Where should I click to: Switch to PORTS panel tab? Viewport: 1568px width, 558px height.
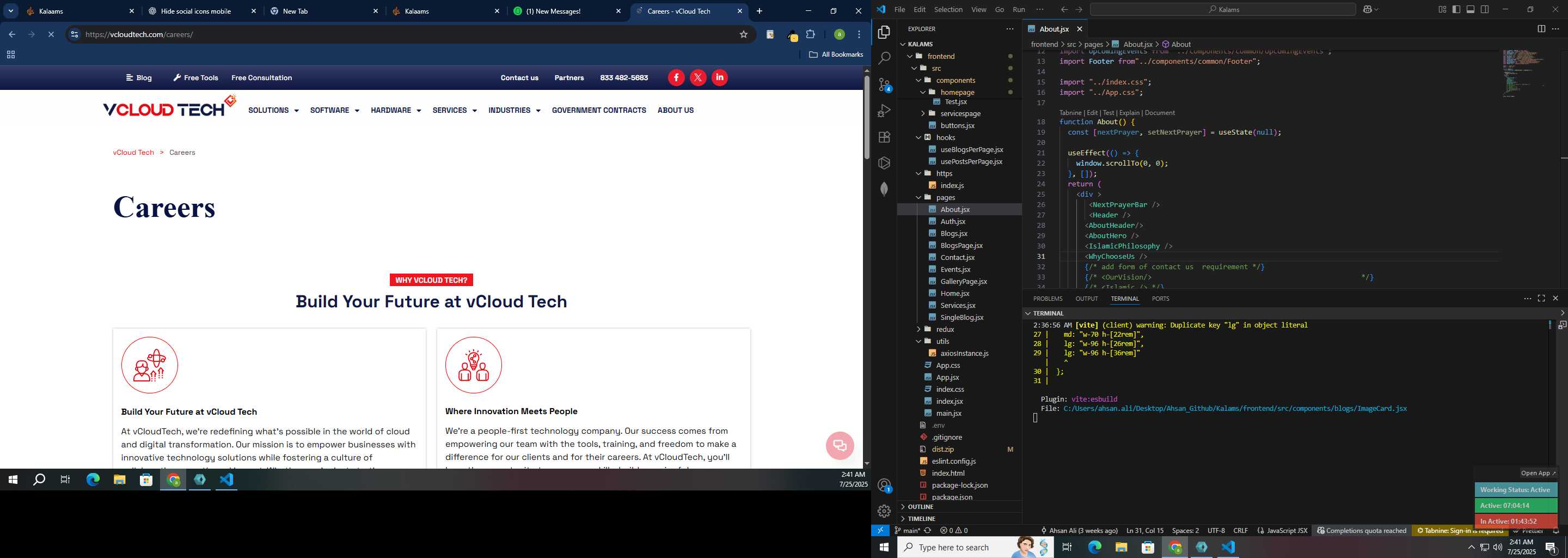point(1160,299)
